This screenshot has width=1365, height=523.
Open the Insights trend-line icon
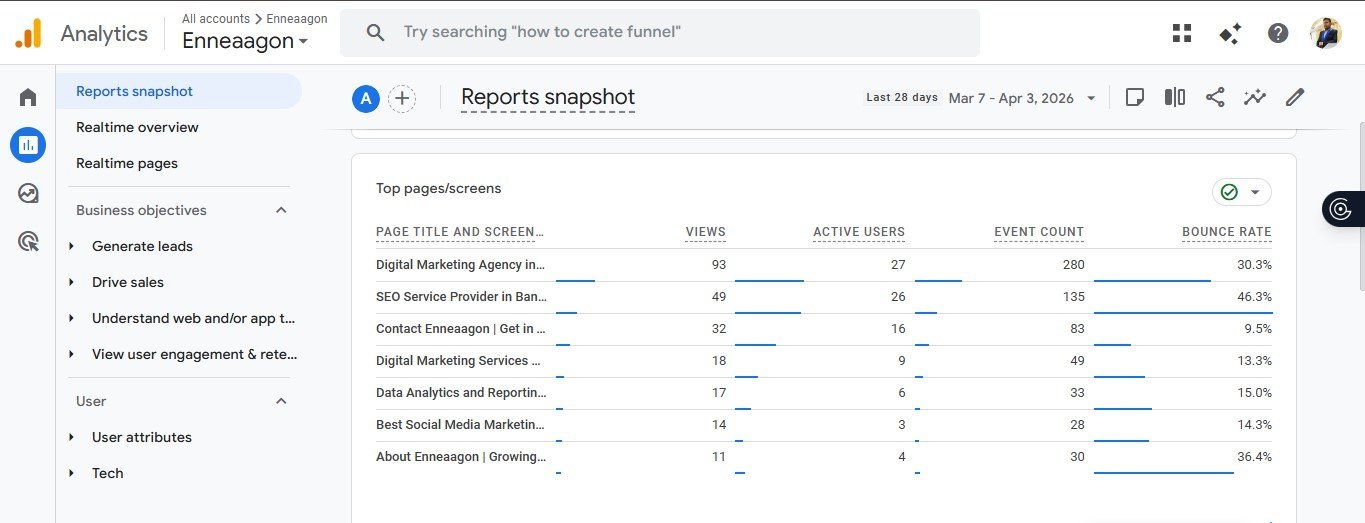[1255, 97]
